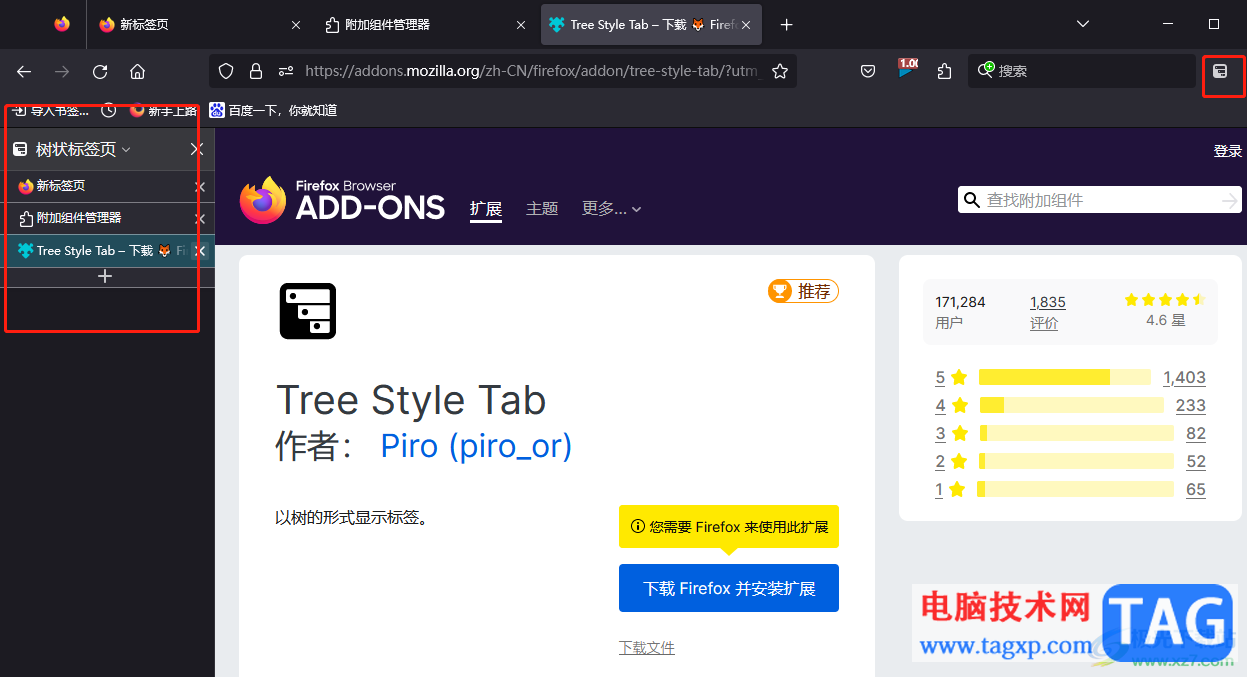Select the 5-star rating bar

[x=1065, y=377]
